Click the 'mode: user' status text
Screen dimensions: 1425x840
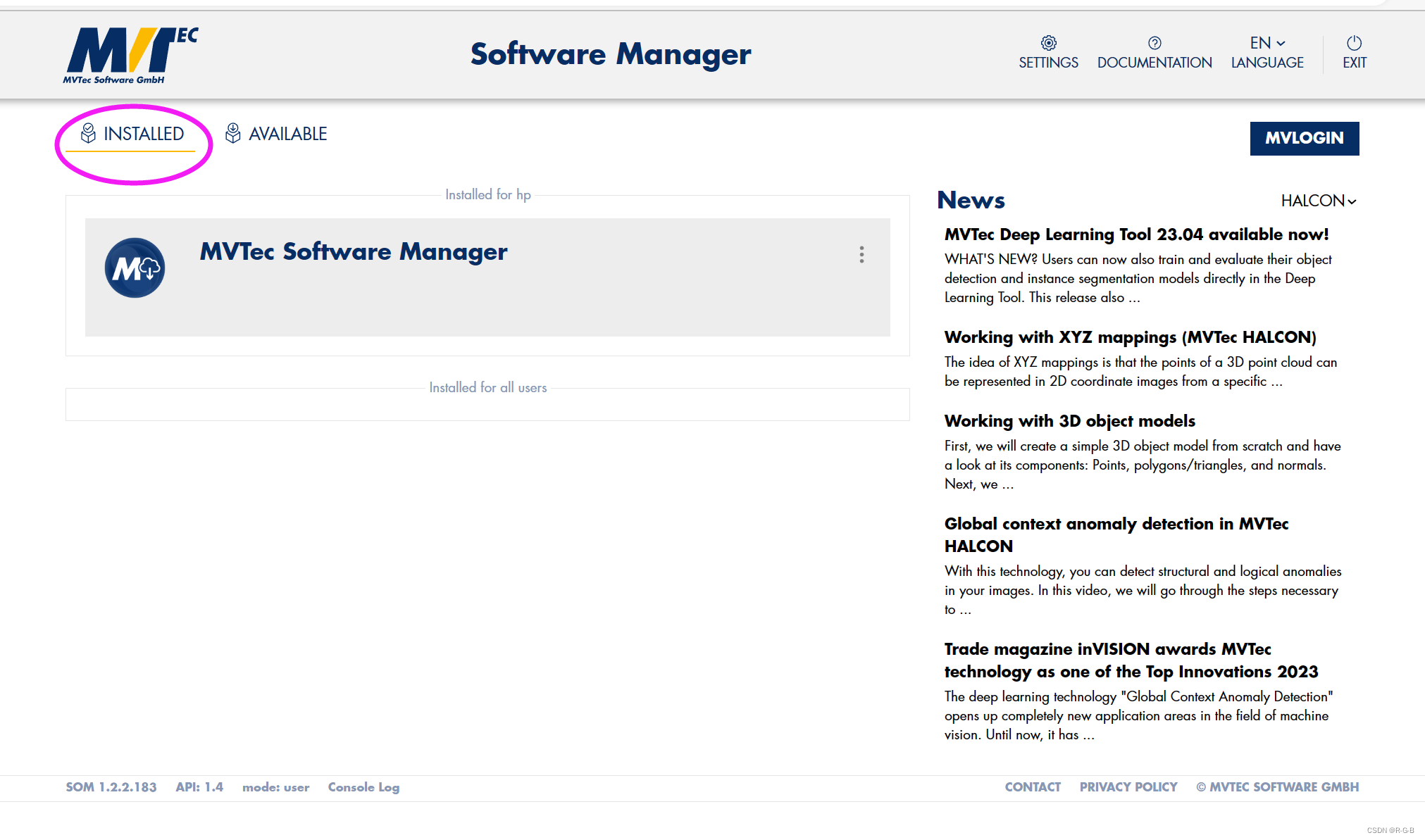pyautogui.click(x=276, y=787)
